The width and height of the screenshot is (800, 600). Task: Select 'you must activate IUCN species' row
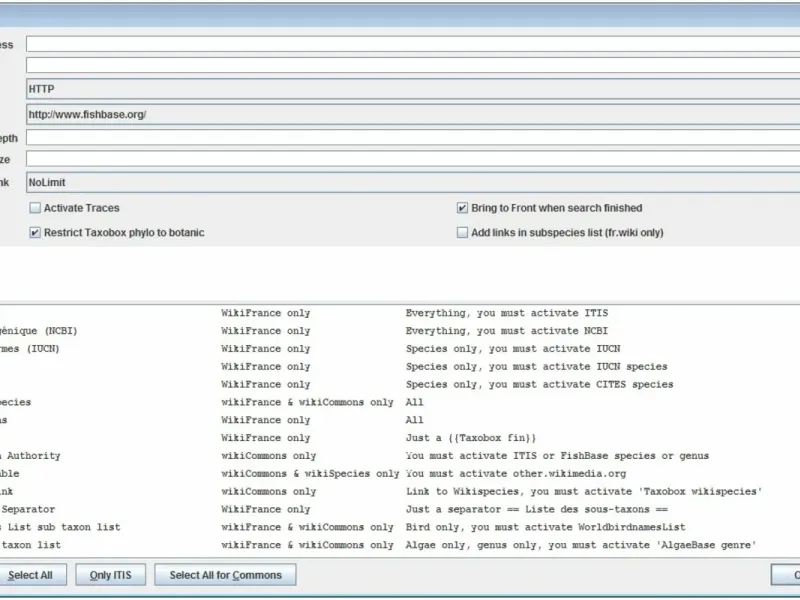click(x=400, y=366)
